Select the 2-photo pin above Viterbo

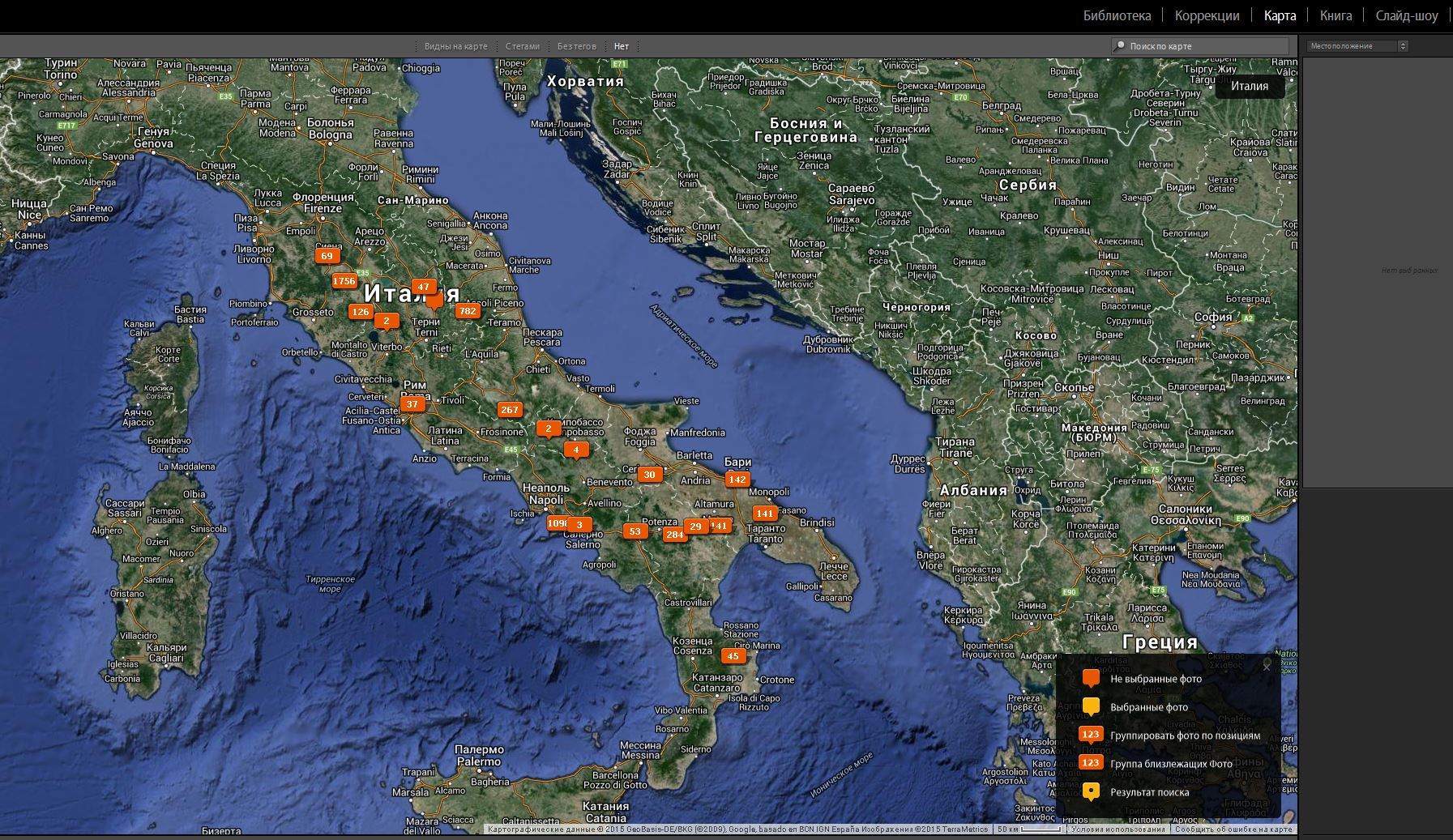click(x=387, y=322)
